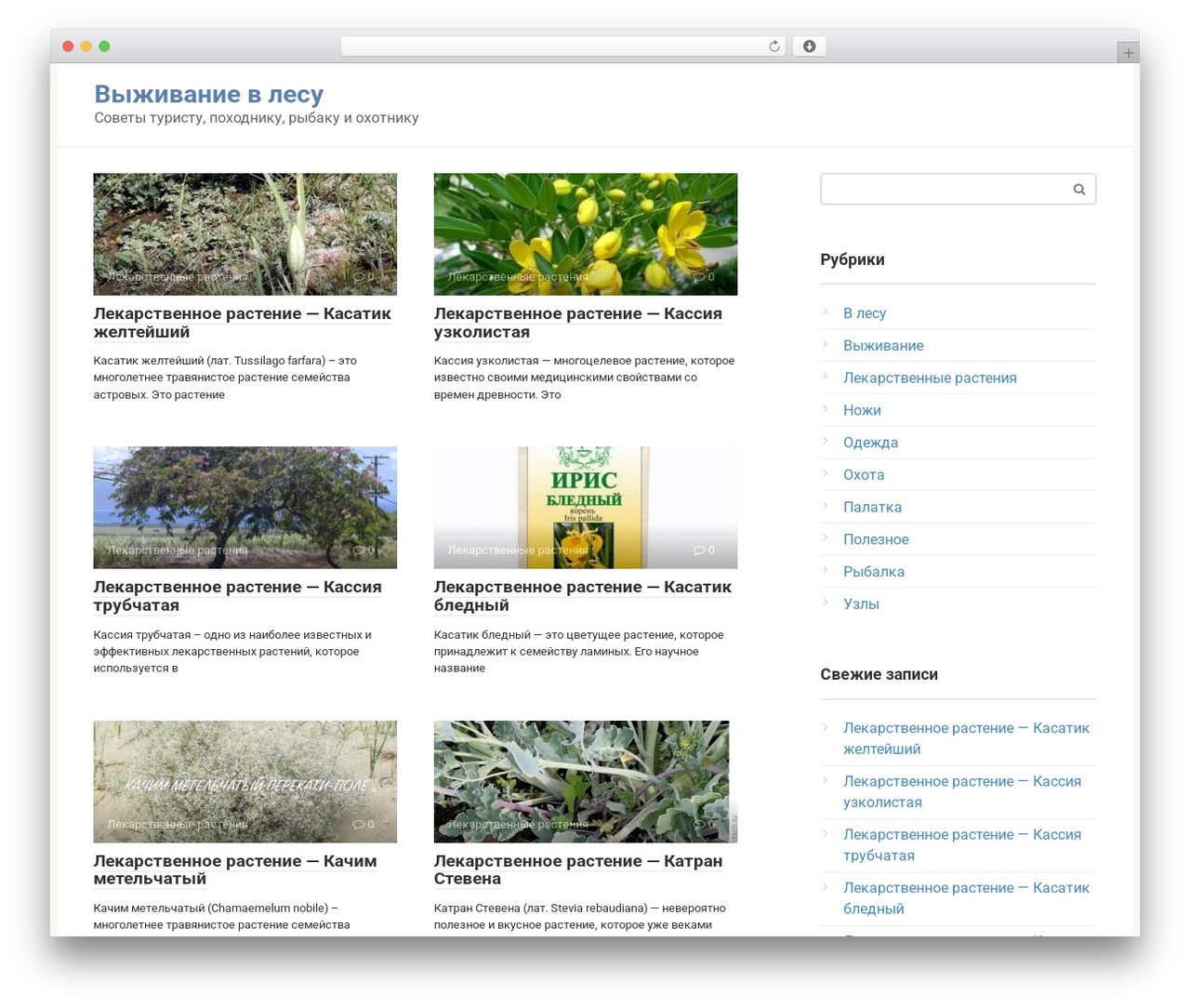1190x1008 pixels.
Task: Click the browser download icon
Action: coord(809,46)
